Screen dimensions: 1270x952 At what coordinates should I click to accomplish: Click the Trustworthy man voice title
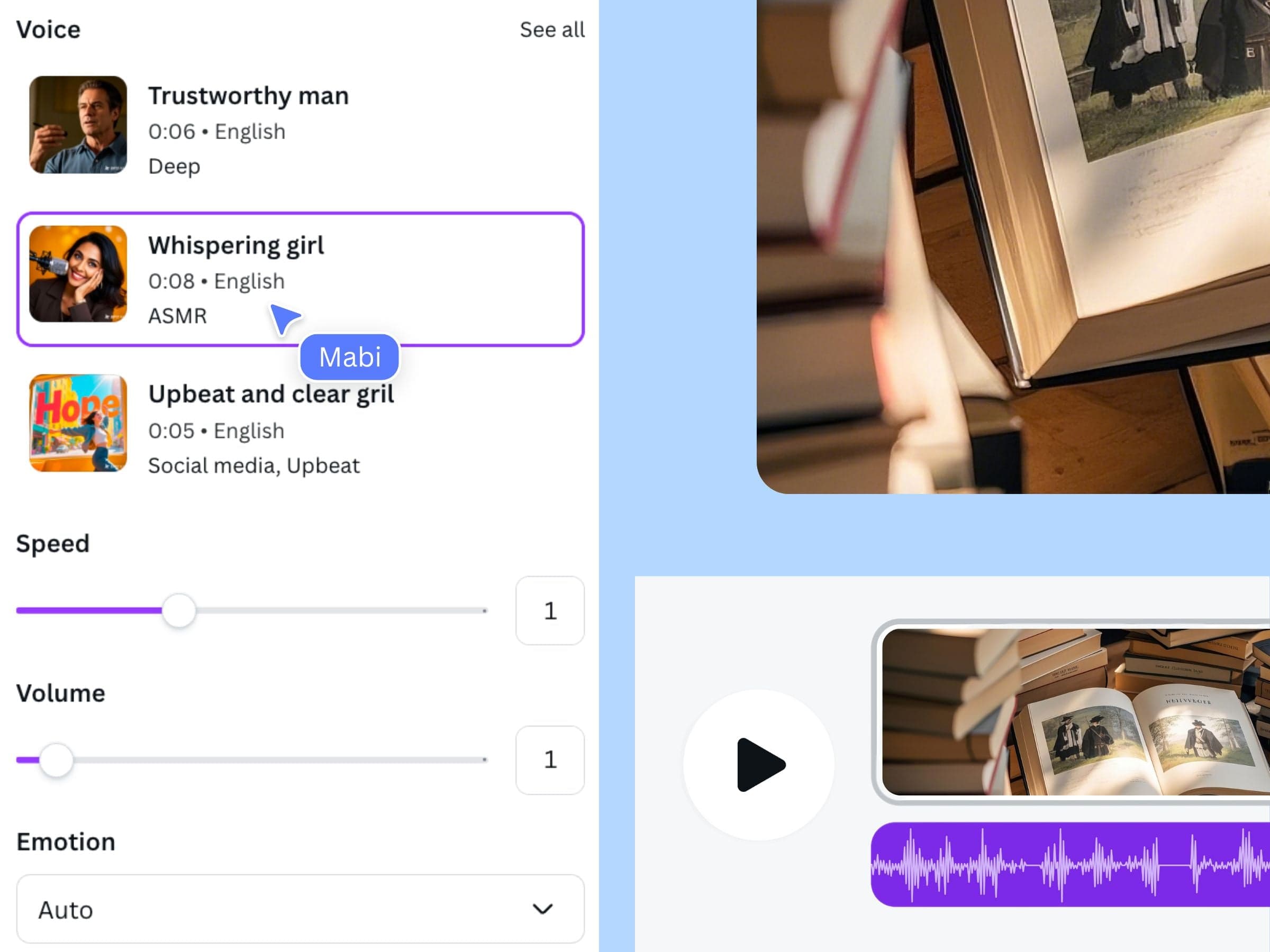point(249,95)
